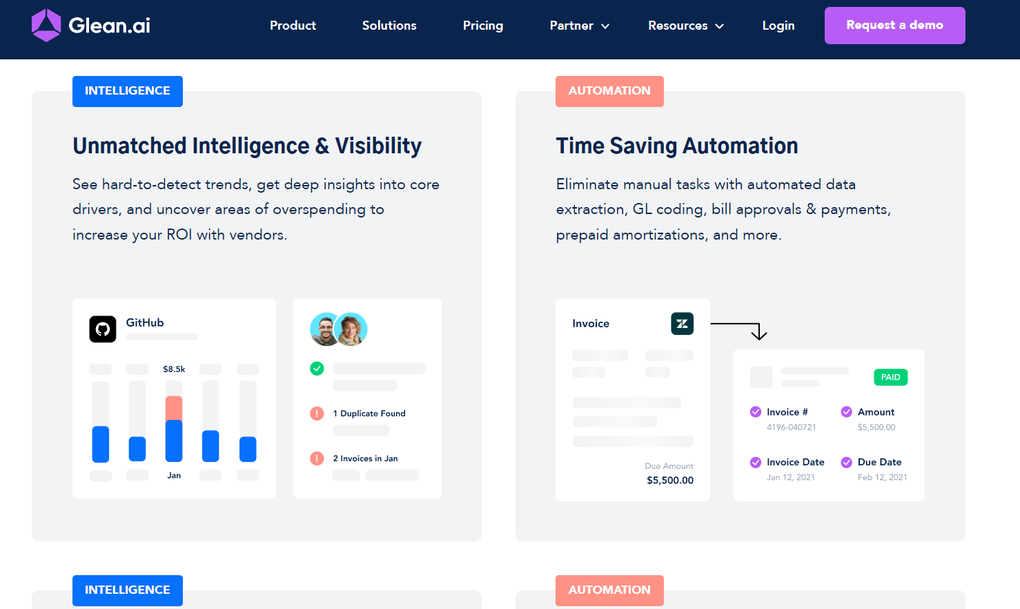
Task: Expand the Partner dropdown menu
Action: coord(579,25)
